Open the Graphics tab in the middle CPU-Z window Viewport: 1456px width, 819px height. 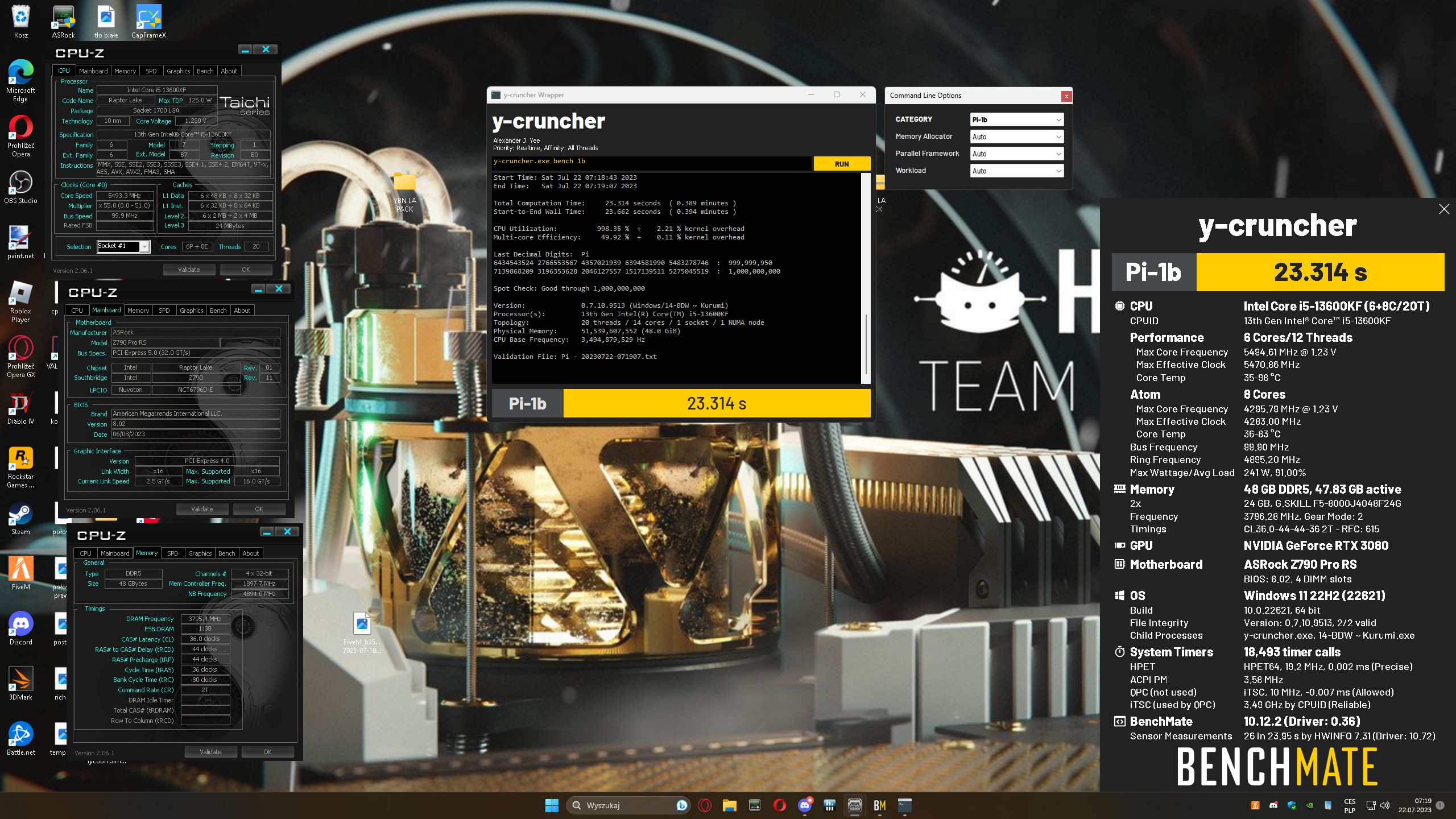191,311
